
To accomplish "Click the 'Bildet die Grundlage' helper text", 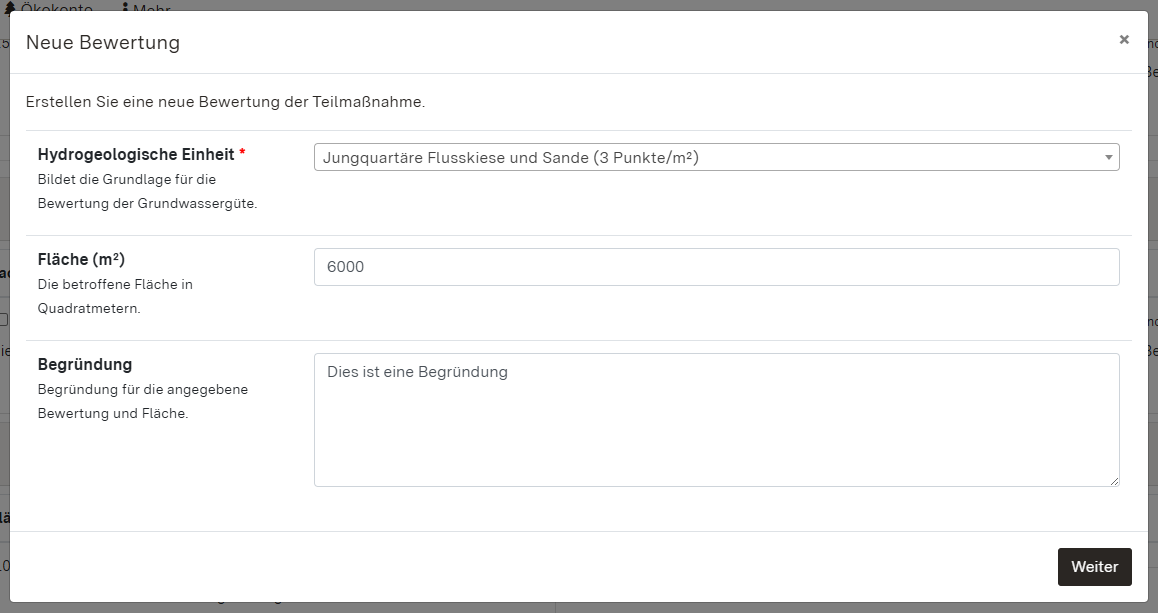I will (127, 180).
